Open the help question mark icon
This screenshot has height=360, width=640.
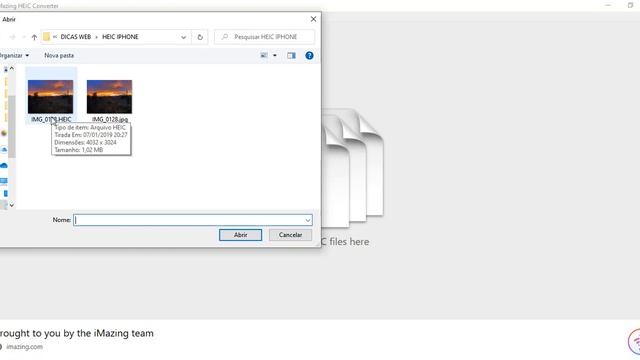pos(309,56)
